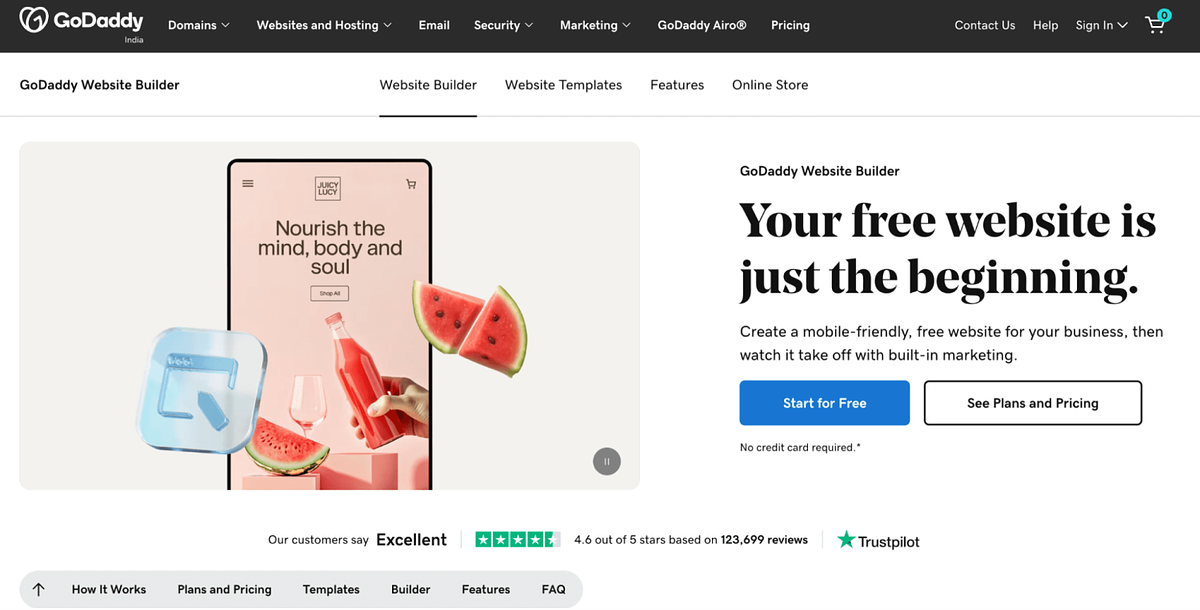Click the scroll-to-top arrow icon
This screenshot has height=610, width=1200.
(38, 589)
